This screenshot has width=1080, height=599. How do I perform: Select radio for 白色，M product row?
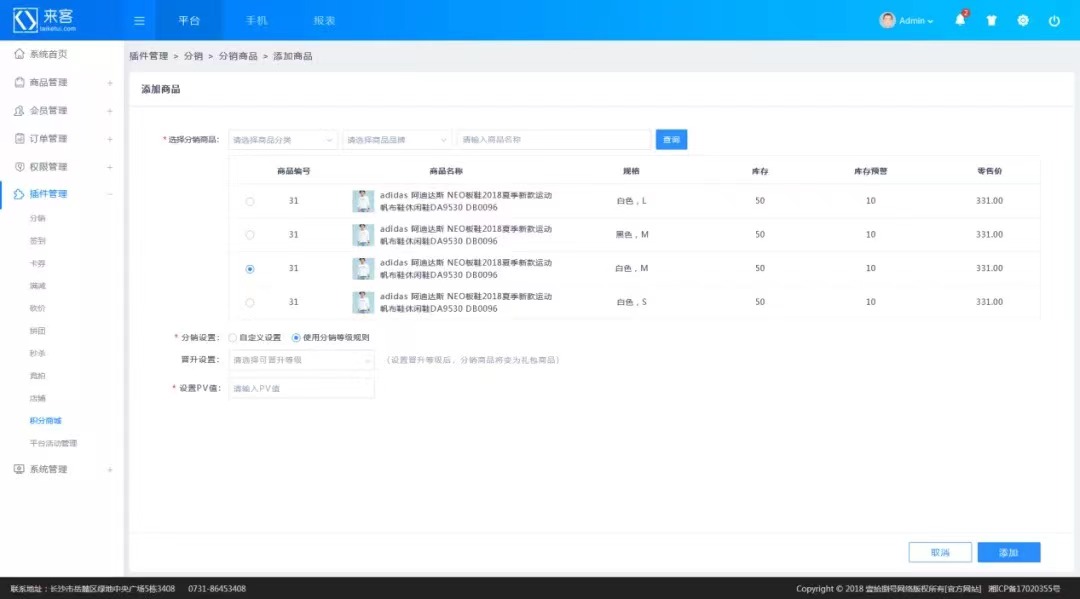click(x=250, y=269)
